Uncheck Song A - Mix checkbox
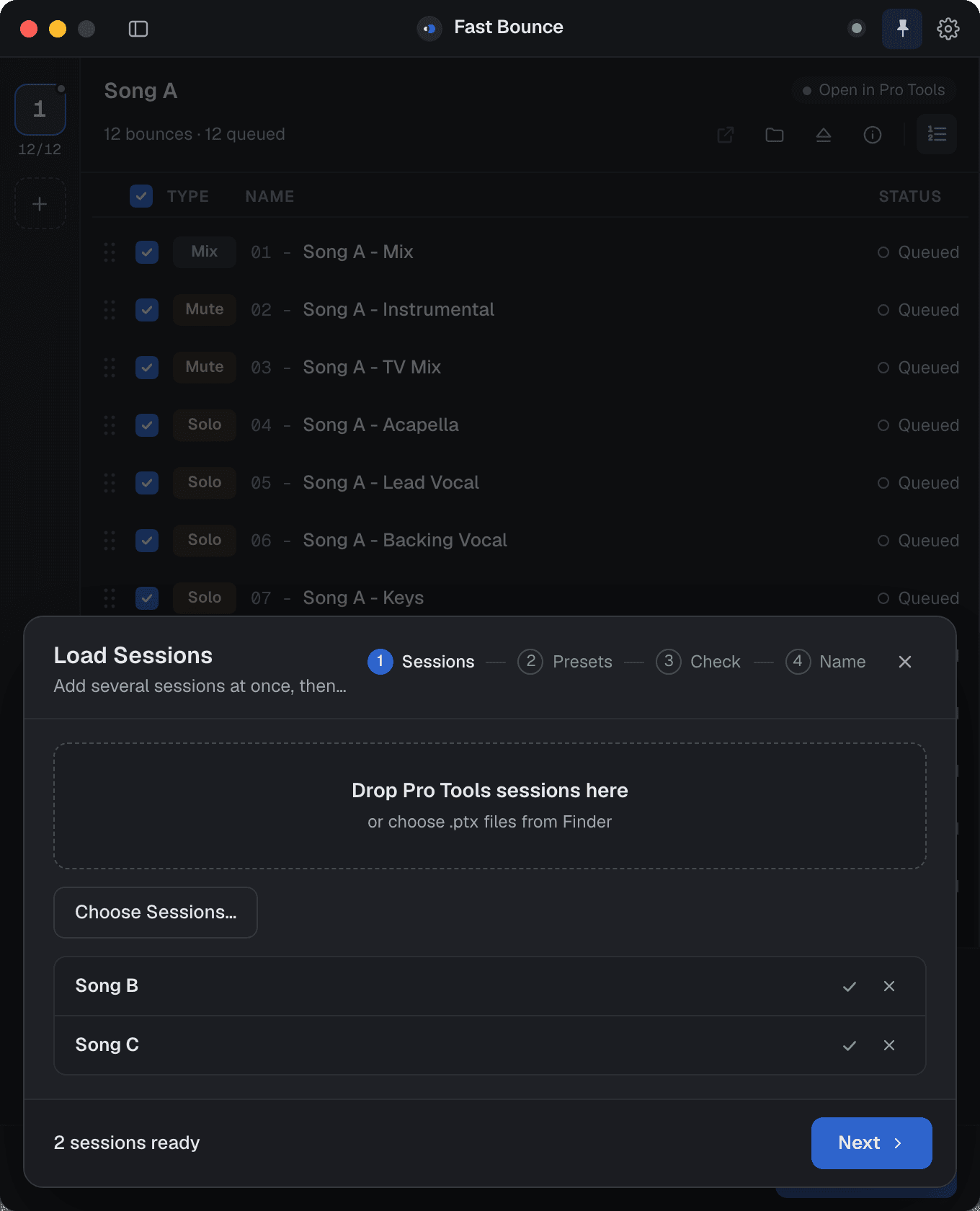 click(147, 252)
